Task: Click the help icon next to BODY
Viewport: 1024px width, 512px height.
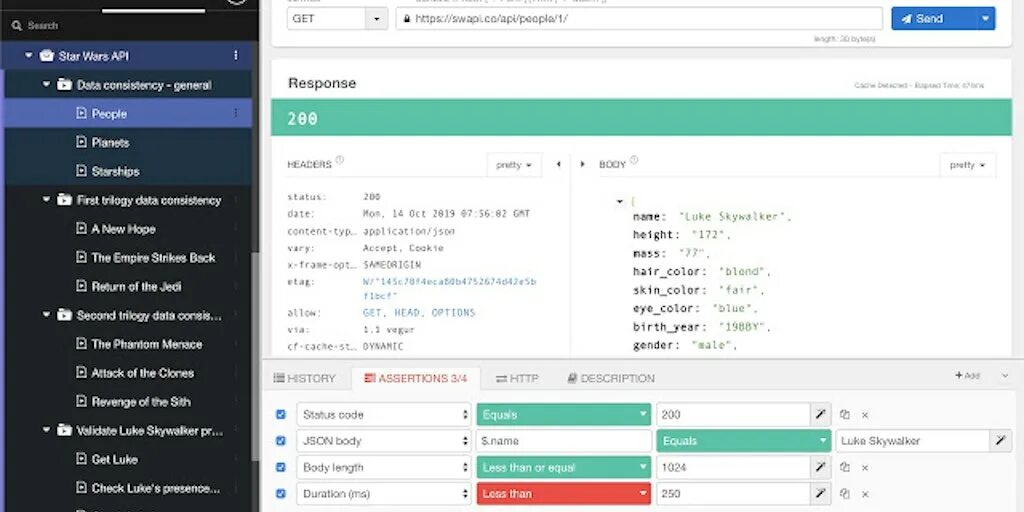Action: pyautogui.click(x=634, y=161)
